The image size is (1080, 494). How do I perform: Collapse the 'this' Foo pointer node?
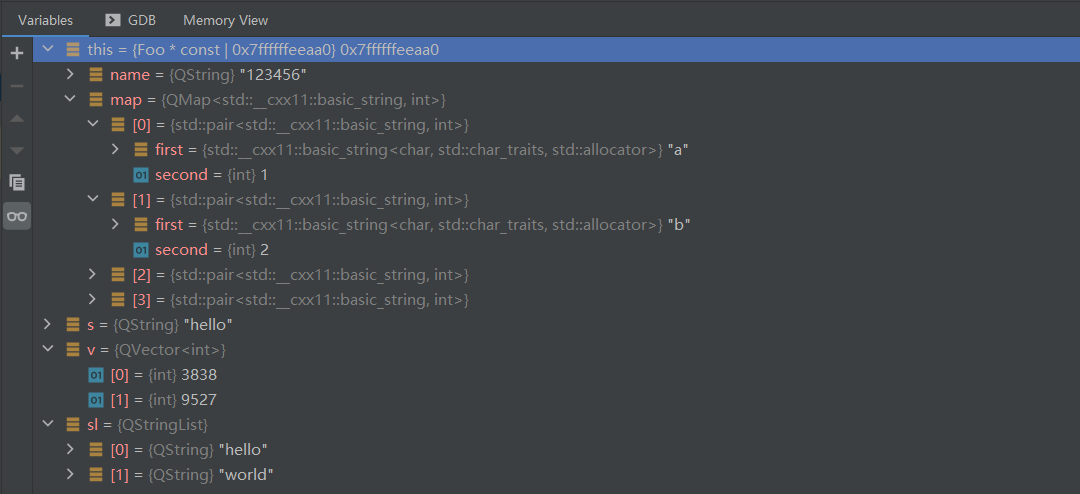[x=48, y=50]
